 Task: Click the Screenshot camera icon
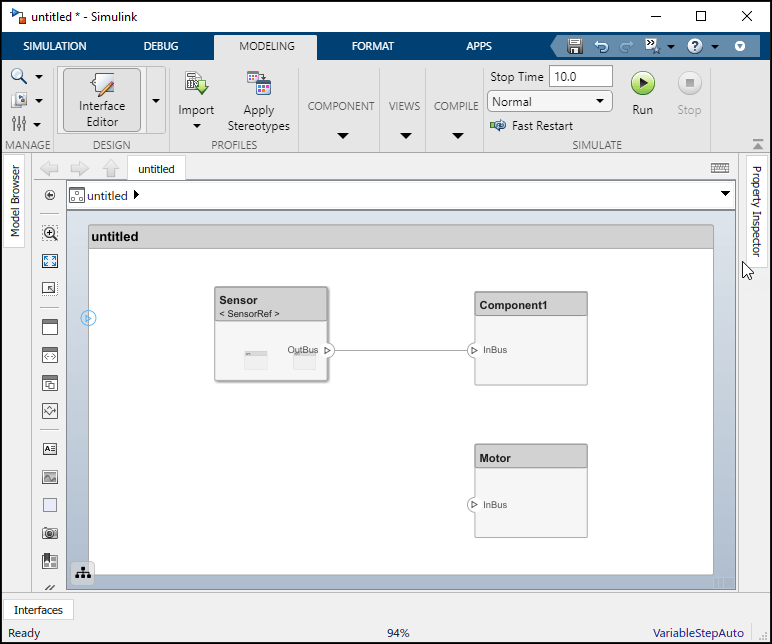tap(50, 533)
